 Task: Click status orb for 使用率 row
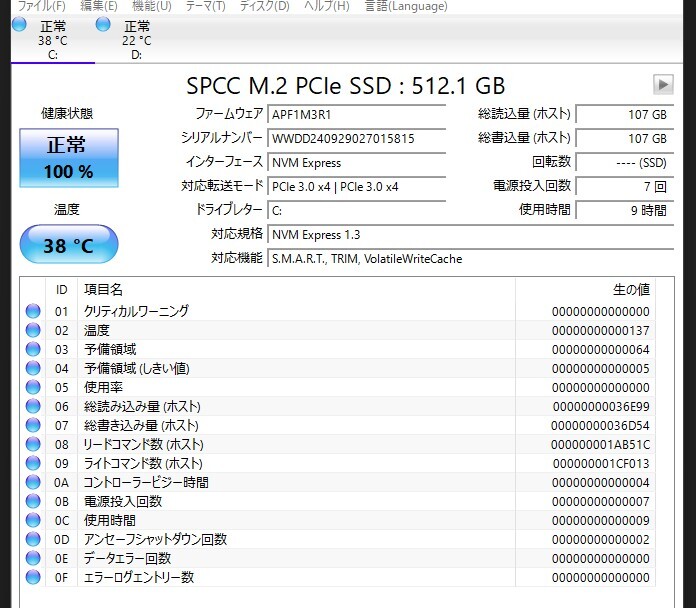33,387
